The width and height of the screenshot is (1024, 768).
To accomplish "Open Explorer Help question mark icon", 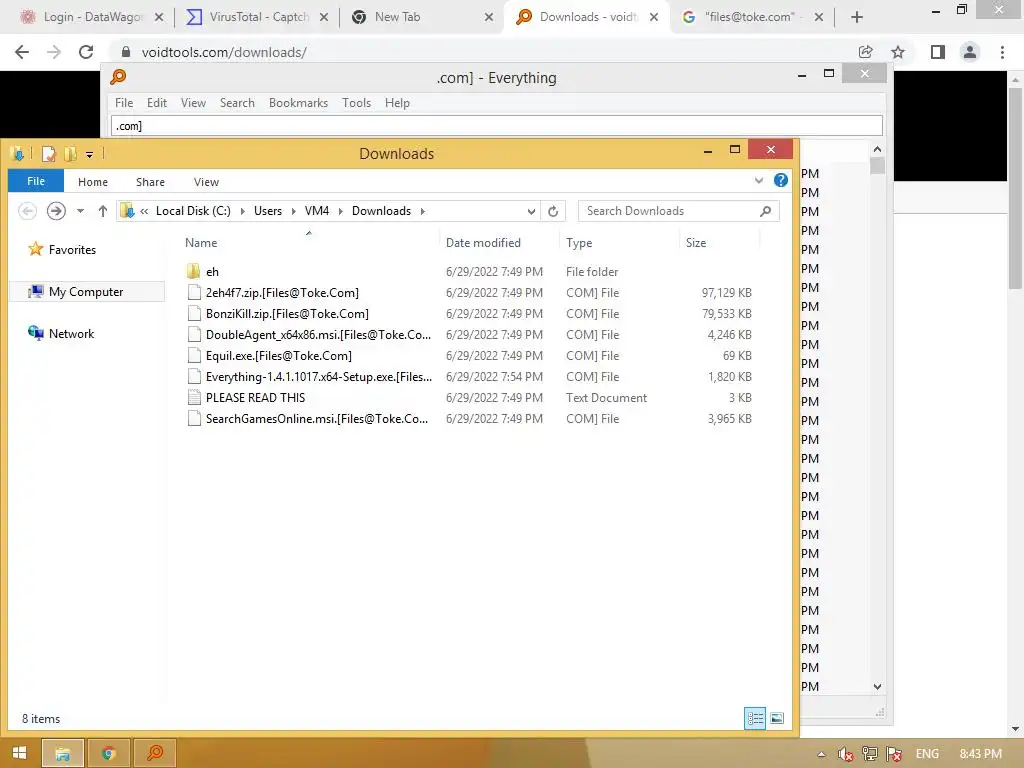I will pyautogui.click(x=780, y=180).
